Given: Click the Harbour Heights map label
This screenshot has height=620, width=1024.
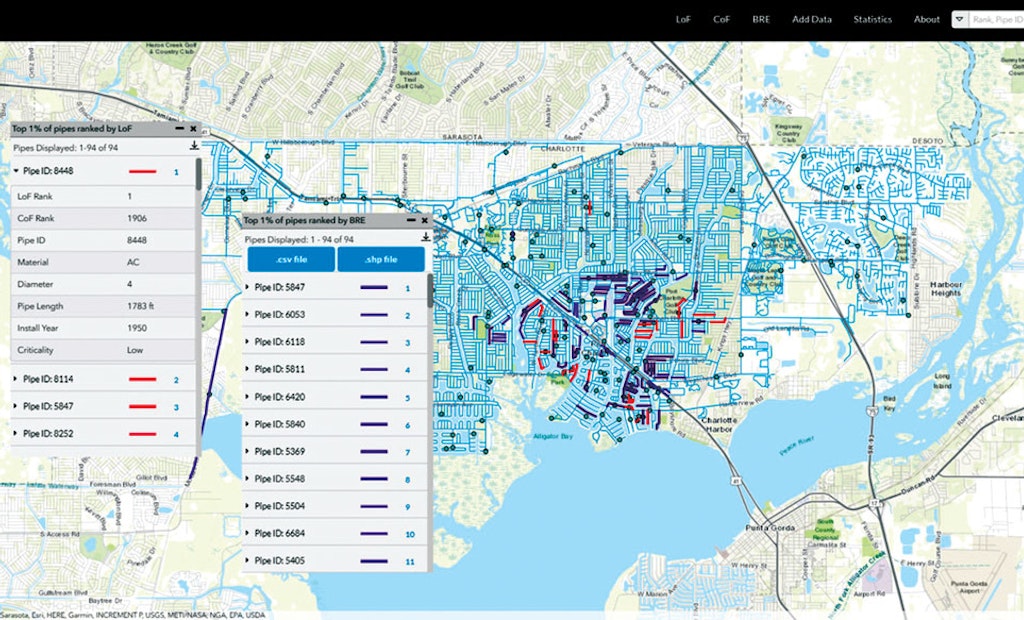Looking at the screenshot, I should [x=946, y=289].
